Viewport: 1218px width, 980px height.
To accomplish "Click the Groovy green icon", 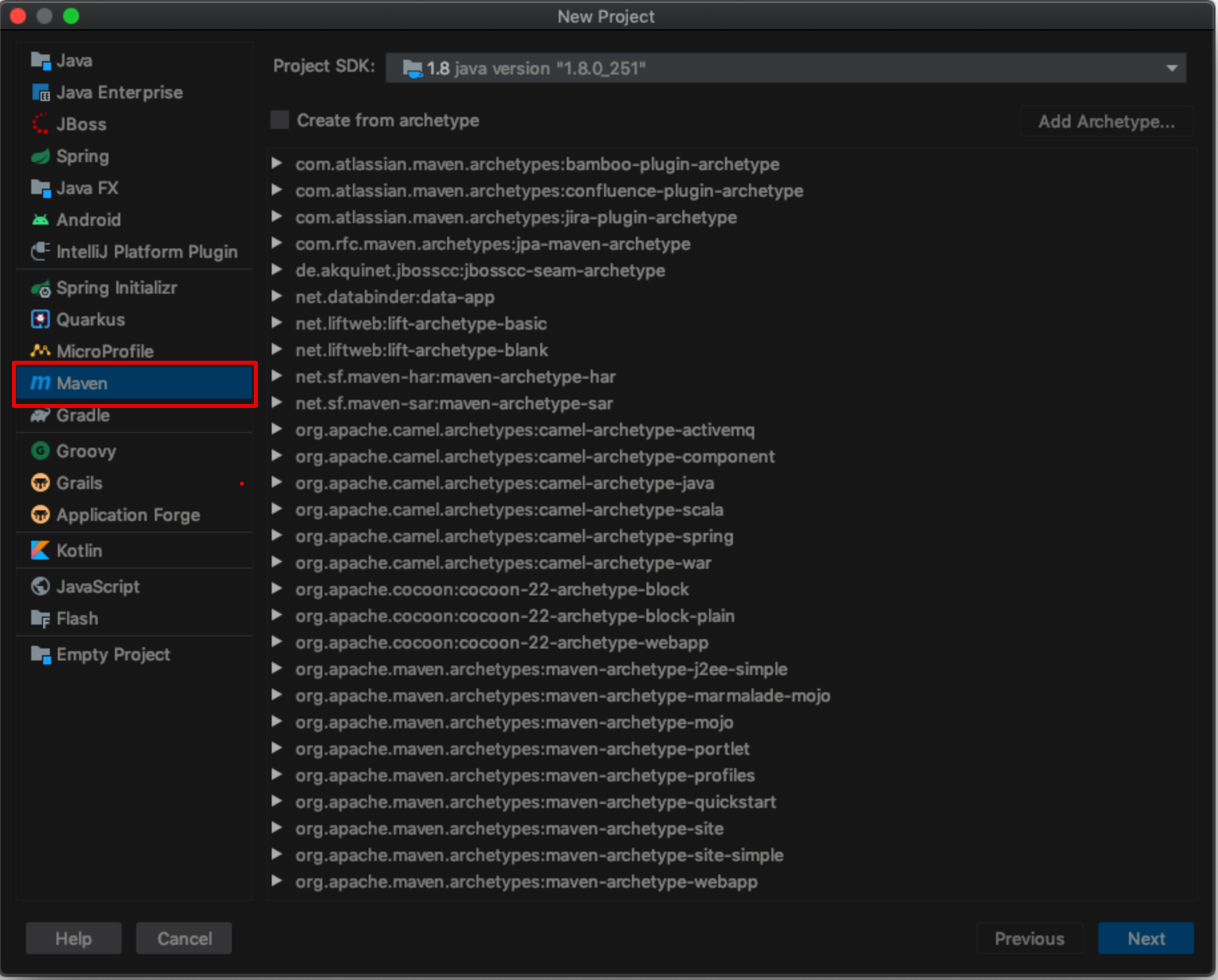I will [x=41, y=451].
